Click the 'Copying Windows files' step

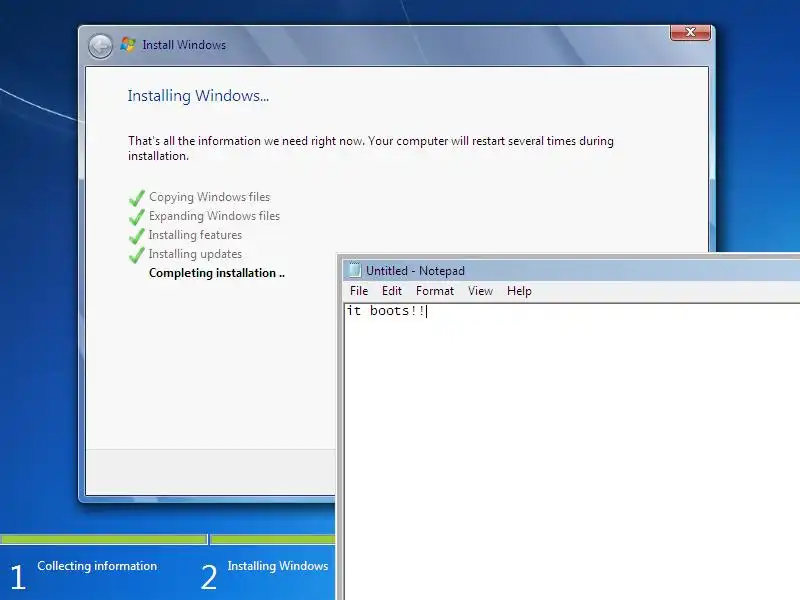pos(210,197)
